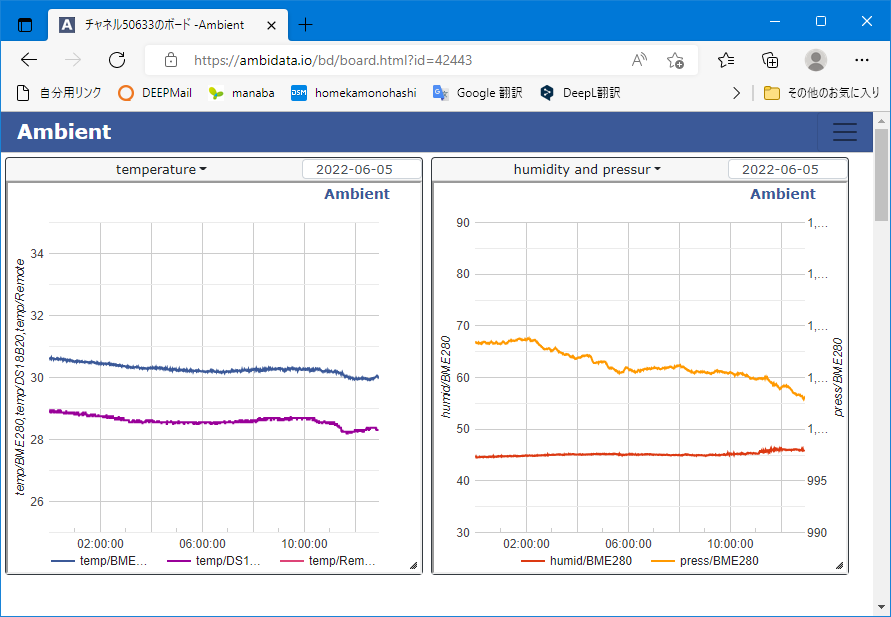This screenshot has height=617, width=891.
Task: Open the DeepL翻訳 bookmark
Action: pyautogui.click(x=580, y=93)
